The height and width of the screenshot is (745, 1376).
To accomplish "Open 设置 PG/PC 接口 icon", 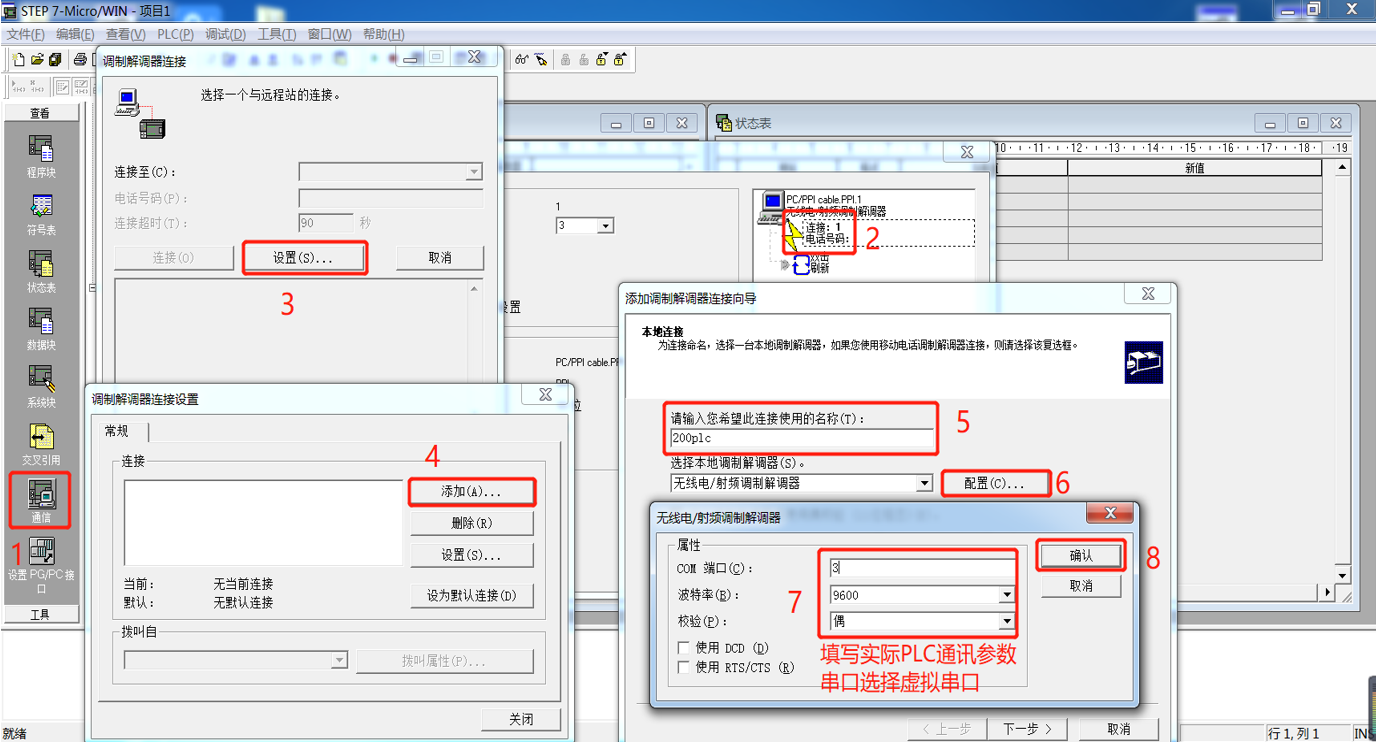I will [41, 551].
